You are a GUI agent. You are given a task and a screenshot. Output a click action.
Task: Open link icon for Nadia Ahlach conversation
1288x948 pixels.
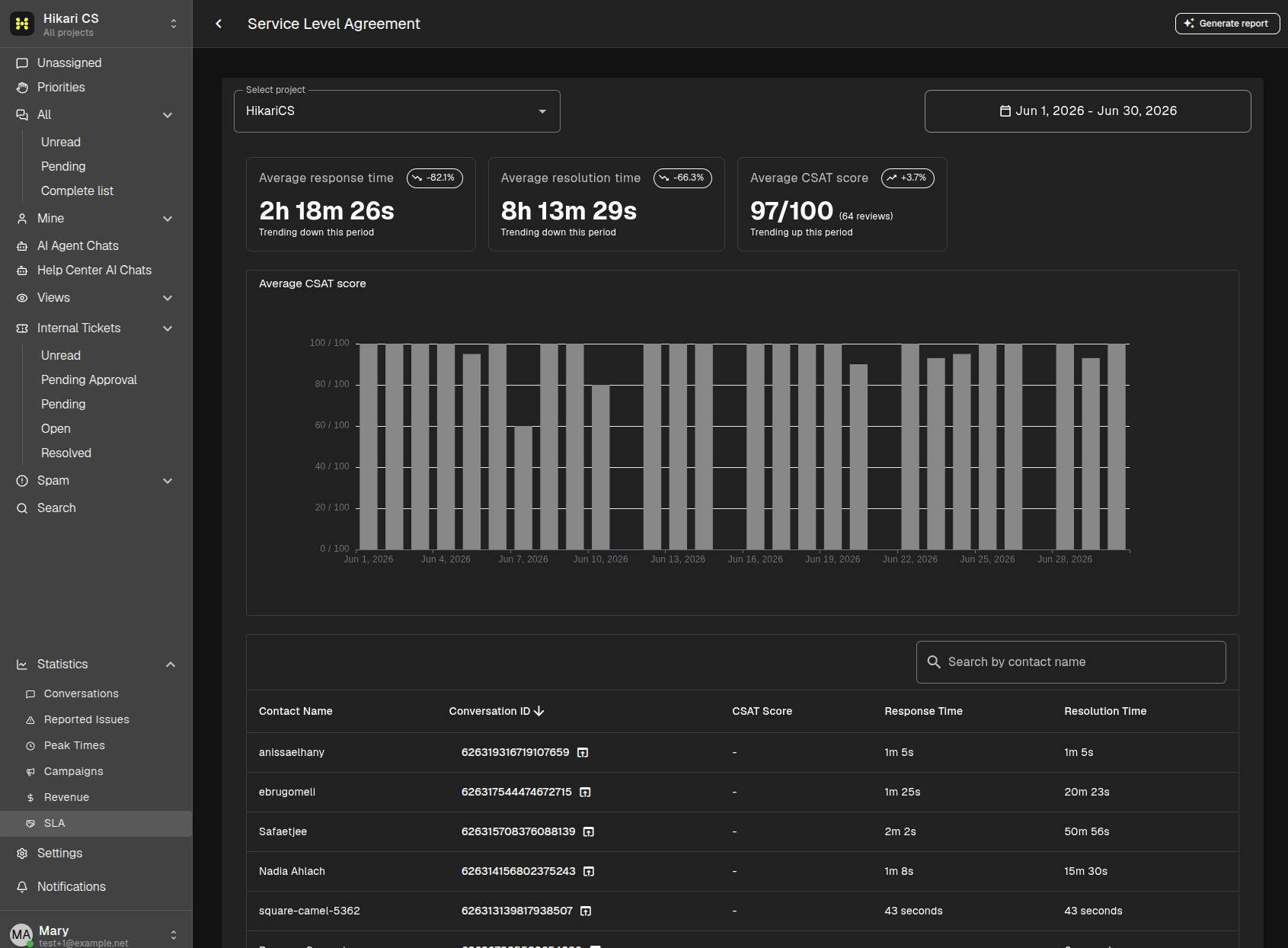(589, 872)
